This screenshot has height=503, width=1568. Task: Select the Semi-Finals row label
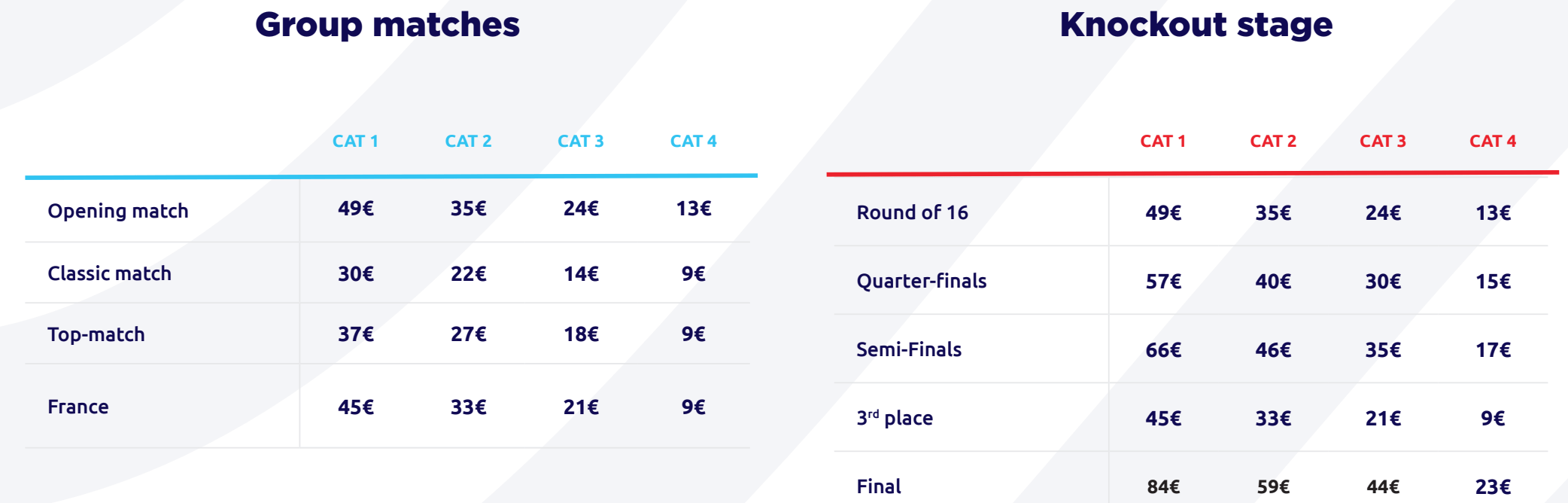(x=909, y=349)
